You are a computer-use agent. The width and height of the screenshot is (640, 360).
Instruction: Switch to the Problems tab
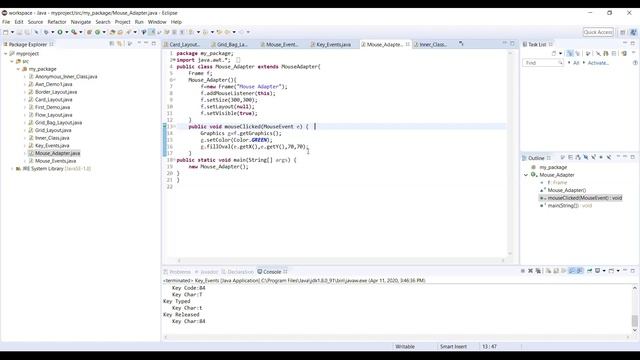point(177,272)
